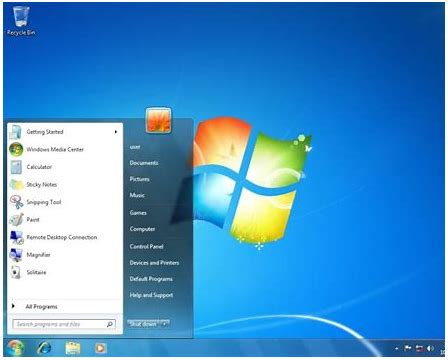Launch Windows Media Player from the taskbar
Screen dimensions: 448x360
coord(100,348)
